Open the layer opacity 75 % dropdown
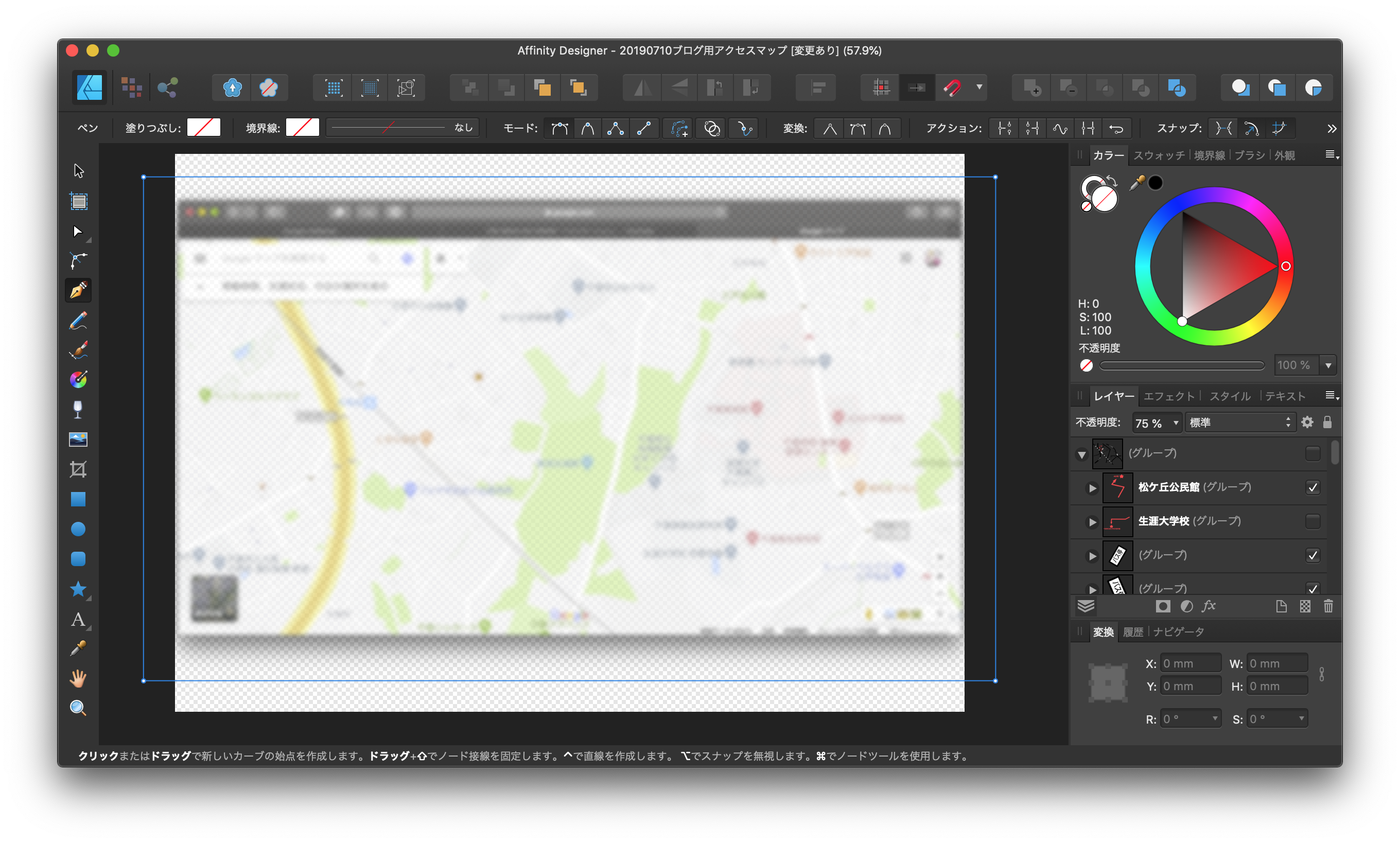 [x=1175, y=423]
